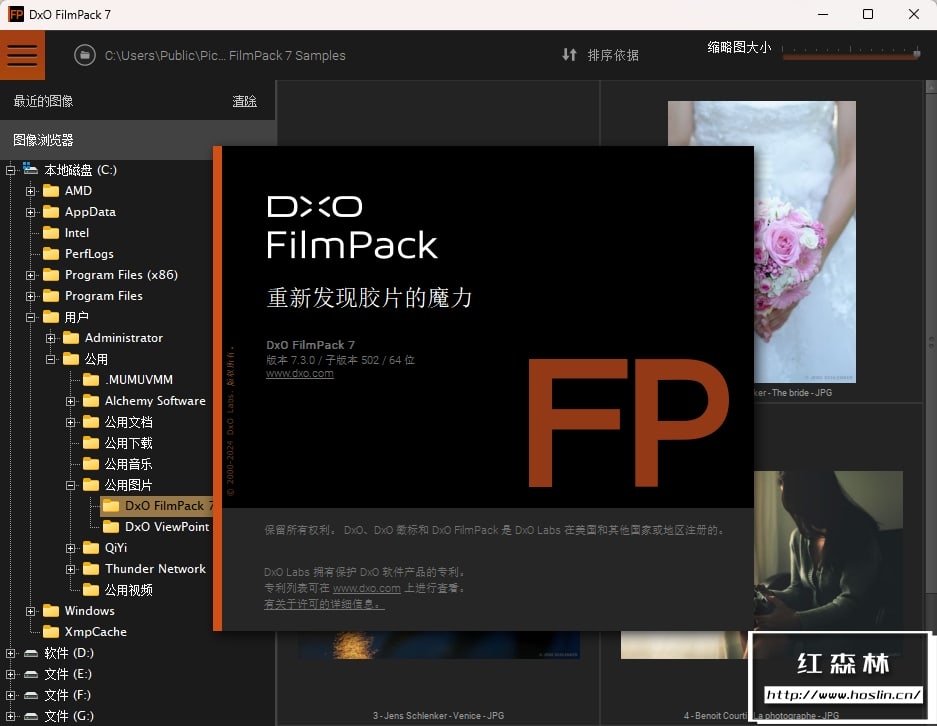937x726 pixels.
Task: Click the AMD folder icon
Action: point(51,191)
